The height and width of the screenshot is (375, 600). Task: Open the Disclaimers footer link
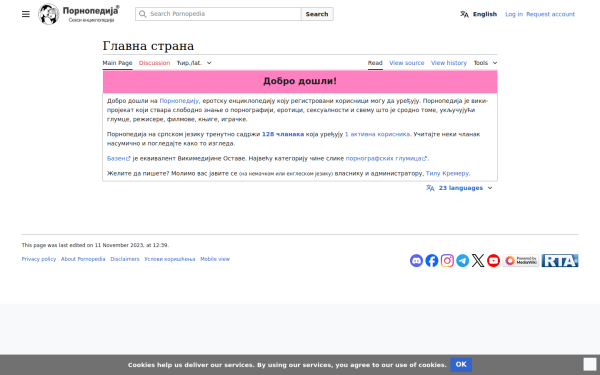[x=125, y=259]
